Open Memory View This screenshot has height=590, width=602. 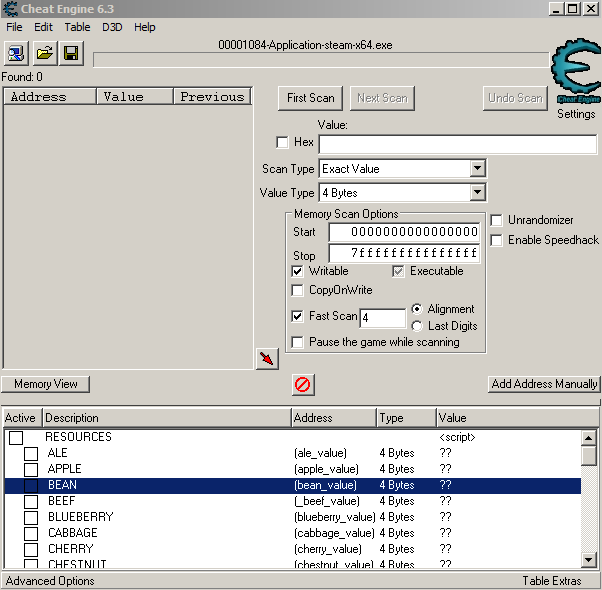(x=46, y=384)
